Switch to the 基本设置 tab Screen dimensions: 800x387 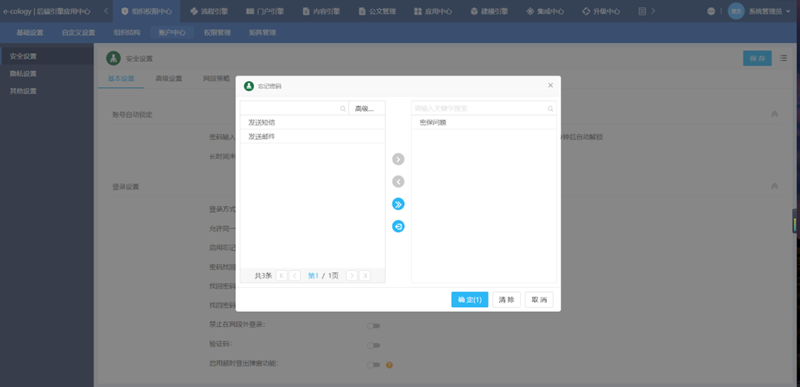(x=121, y=79)
